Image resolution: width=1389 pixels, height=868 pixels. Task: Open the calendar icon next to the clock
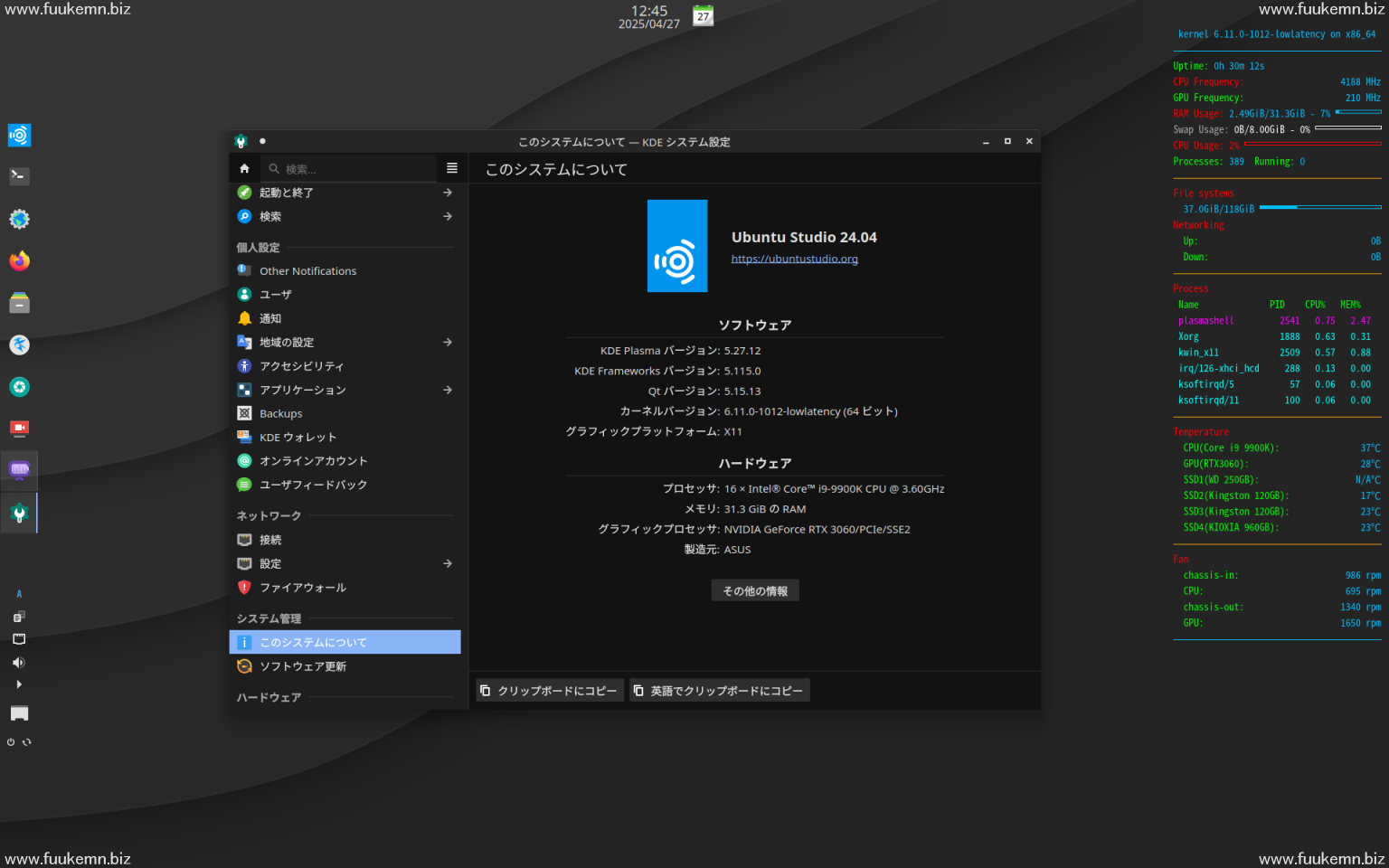tap(704, 15)
